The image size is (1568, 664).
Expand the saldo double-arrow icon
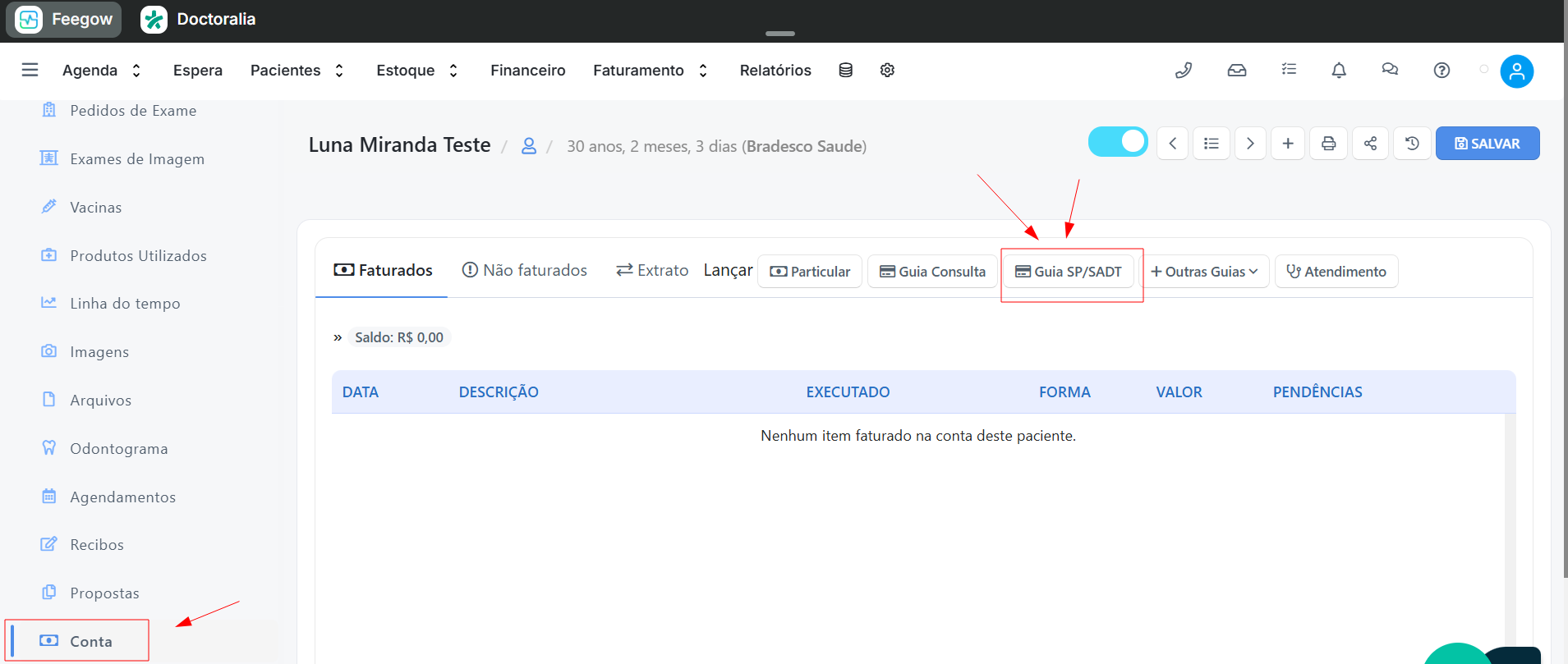click(338, 337)
